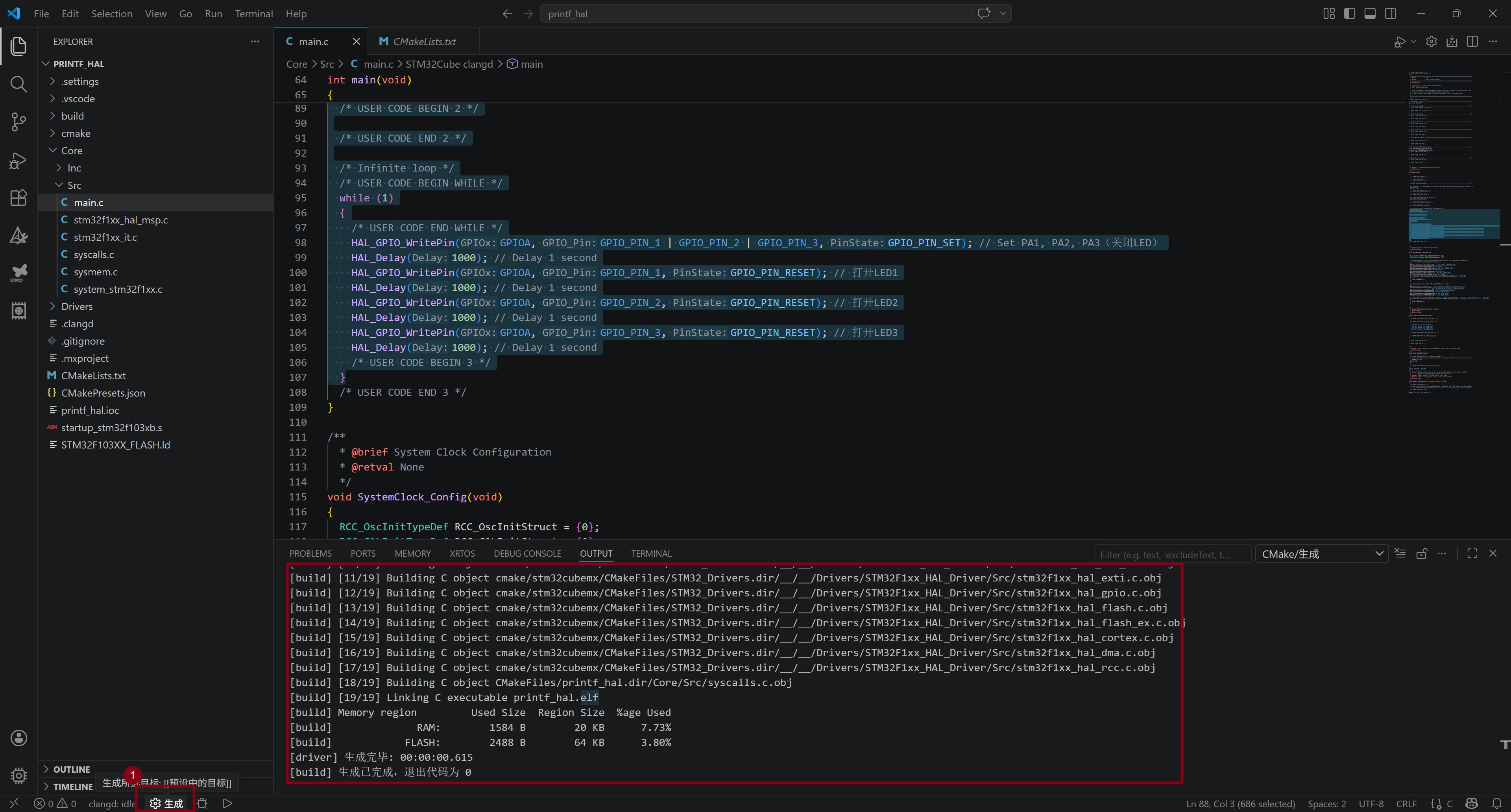
Task: Split the editor right
Action: point(1472,41)
